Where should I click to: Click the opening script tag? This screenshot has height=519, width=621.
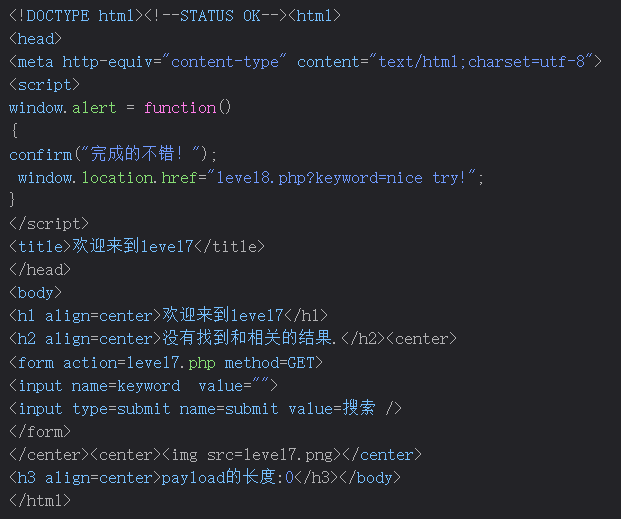44,85
